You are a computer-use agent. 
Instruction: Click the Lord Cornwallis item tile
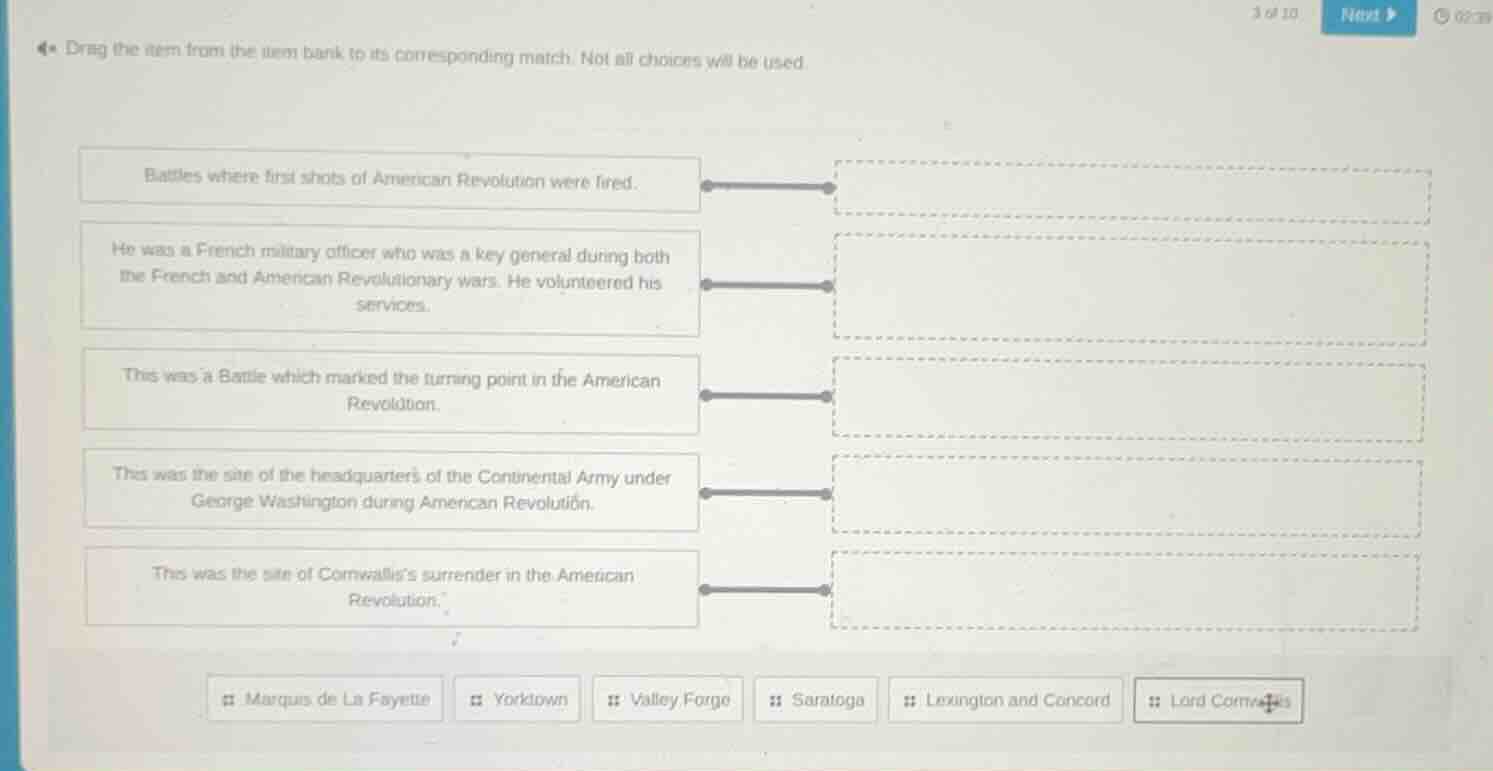(1220, 701)
